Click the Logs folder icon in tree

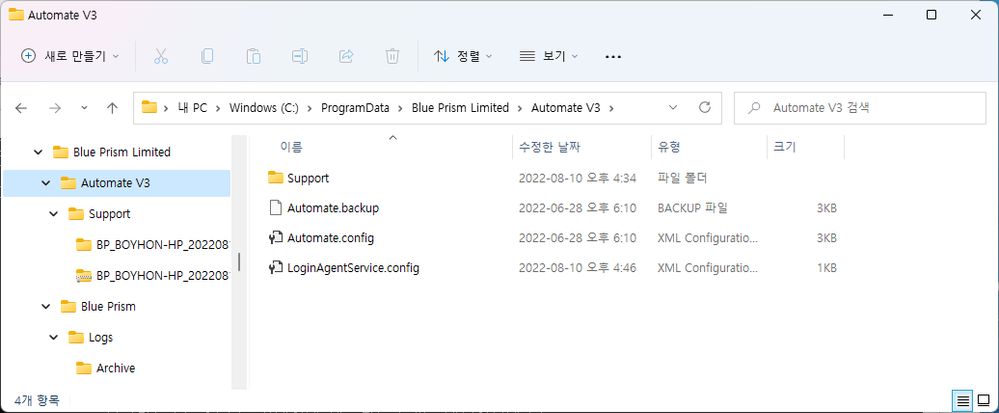pos(76,337)
